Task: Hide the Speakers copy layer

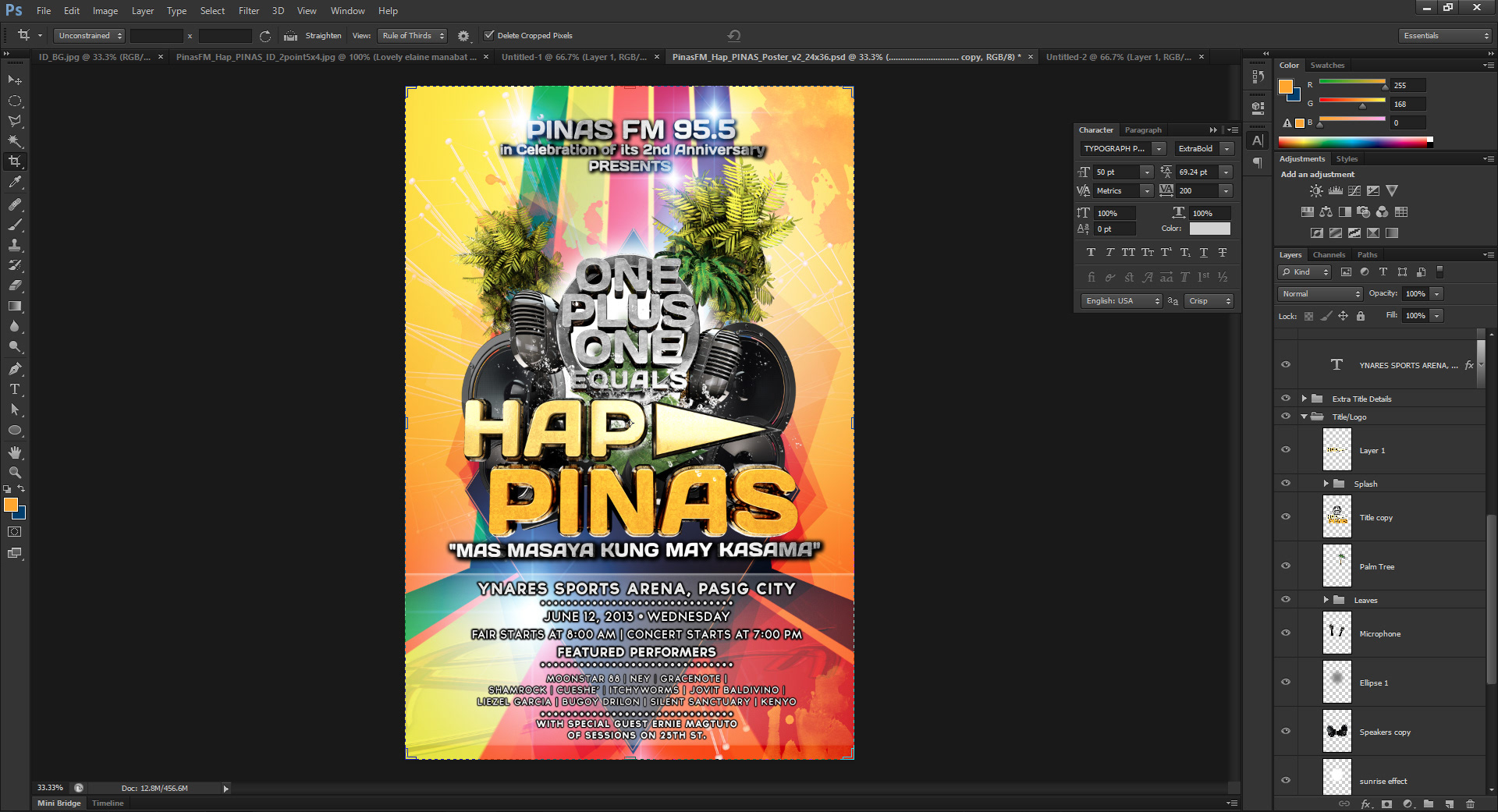Action: [1286, 731]
